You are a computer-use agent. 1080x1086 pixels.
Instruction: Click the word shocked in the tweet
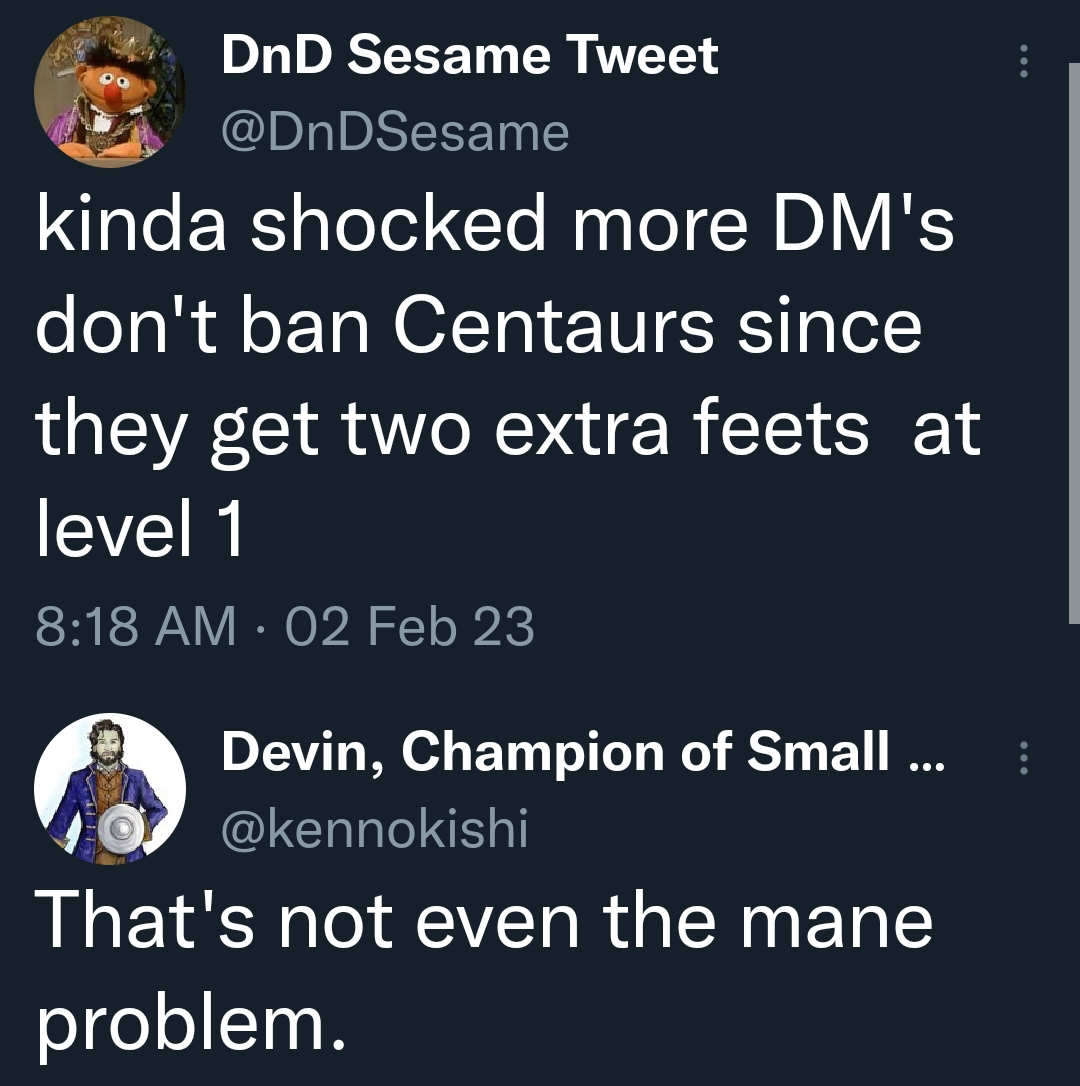click(398, 224)
